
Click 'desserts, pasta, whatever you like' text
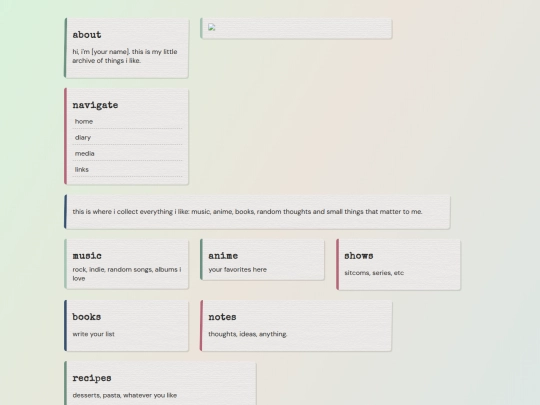[x=125, y=395]
